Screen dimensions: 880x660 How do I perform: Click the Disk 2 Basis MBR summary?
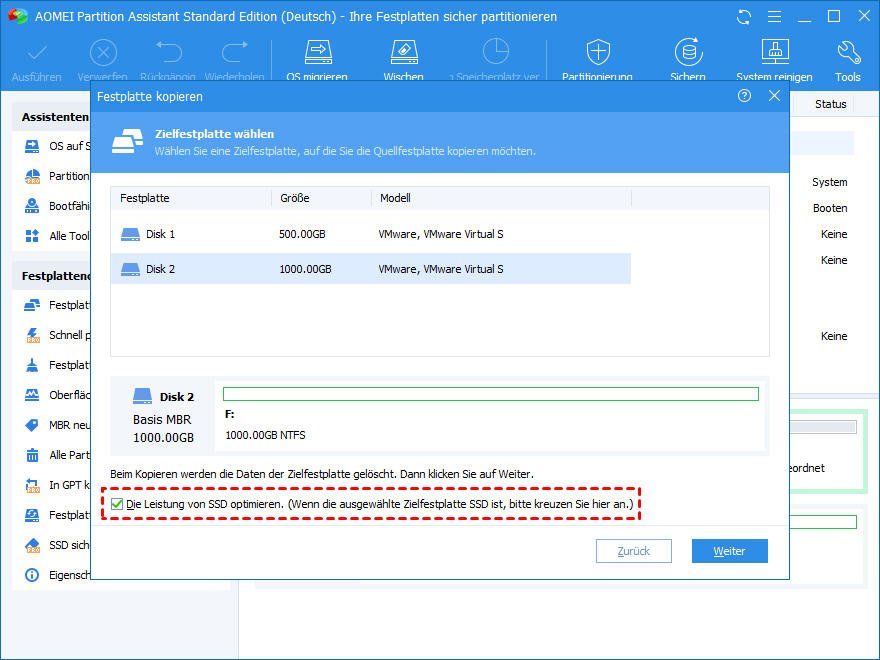coord(163,416)
